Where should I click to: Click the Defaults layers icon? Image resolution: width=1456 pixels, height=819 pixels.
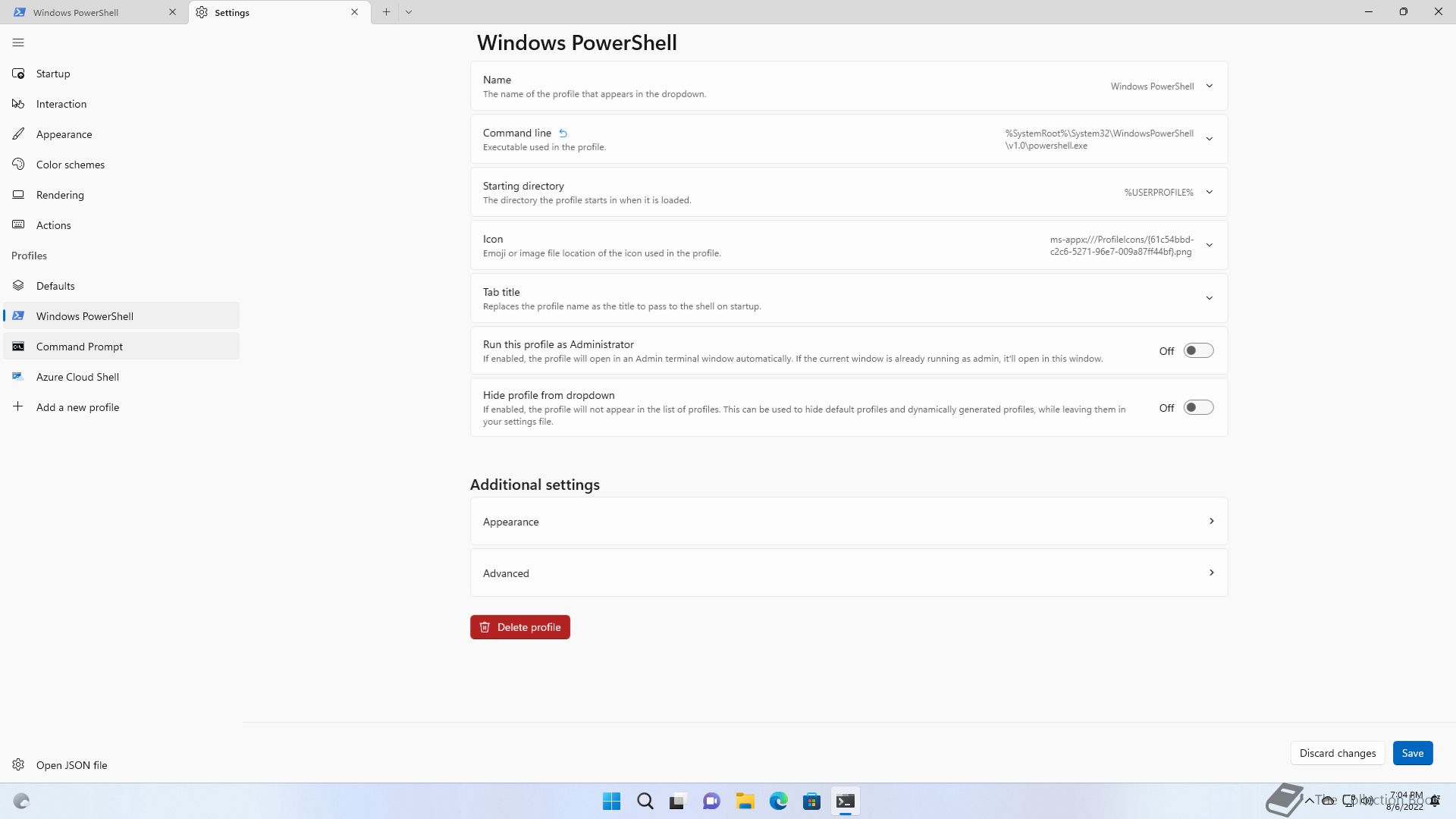pyautogui.click(x=18, y=286)
